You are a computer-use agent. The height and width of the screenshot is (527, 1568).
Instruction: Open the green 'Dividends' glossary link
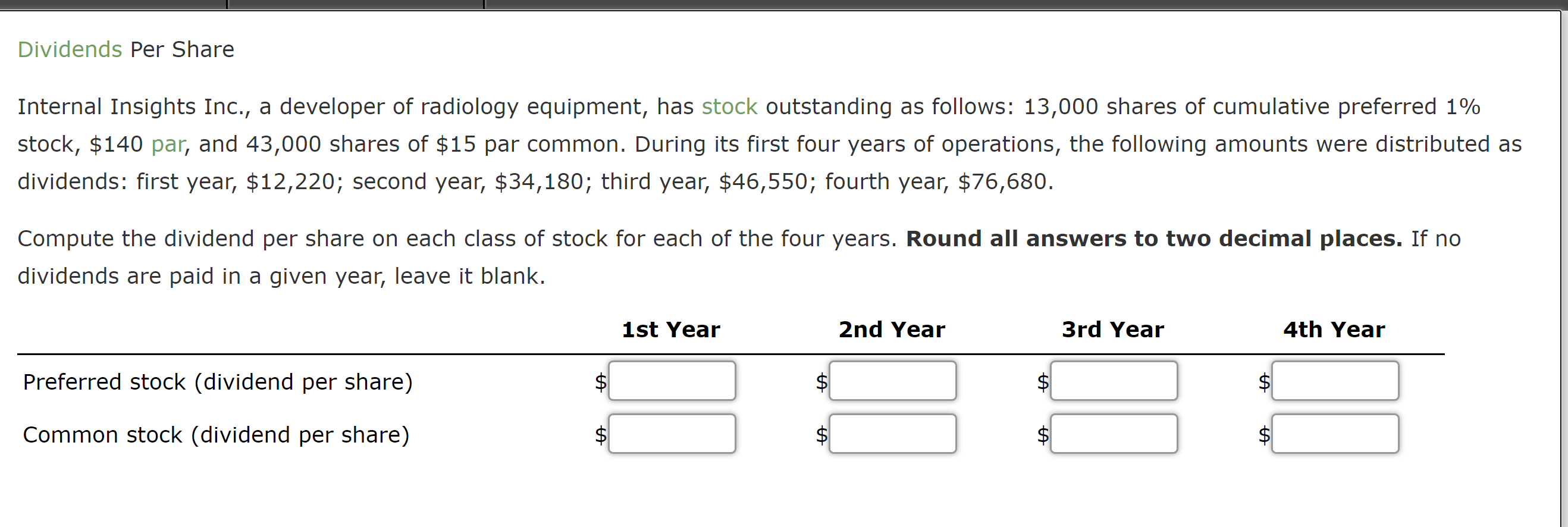(x=70, y=49)
